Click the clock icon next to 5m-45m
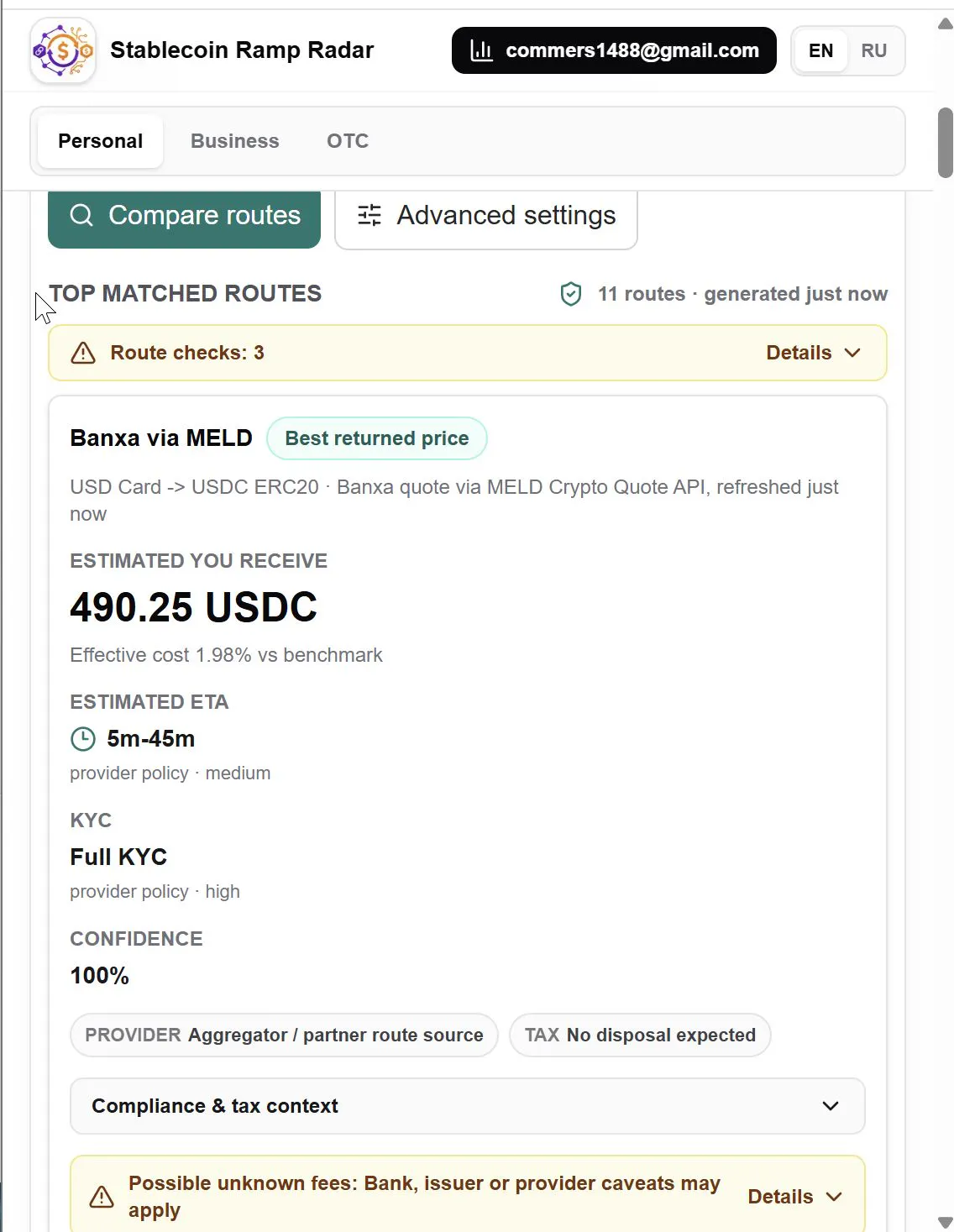The height and width of the screenshot is (1232, 954). tap(82, 739)
